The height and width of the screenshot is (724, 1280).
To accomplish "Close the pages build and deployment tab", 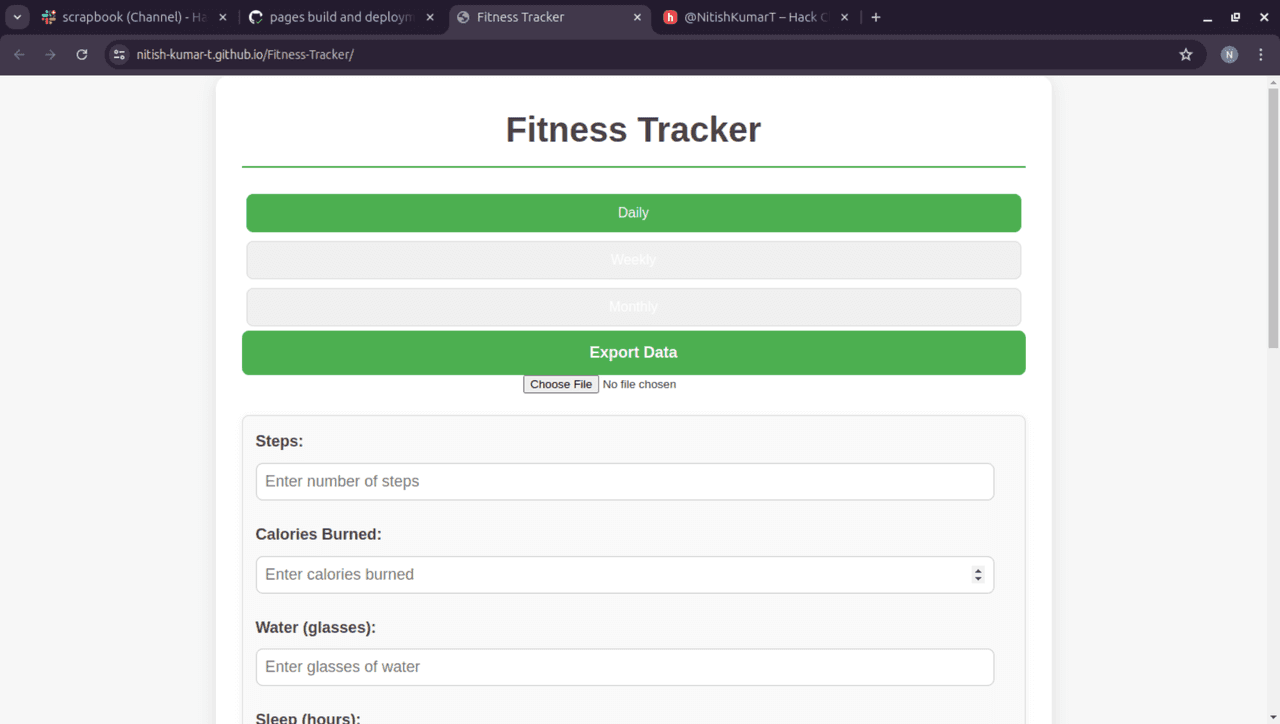I will pos(430,17).
